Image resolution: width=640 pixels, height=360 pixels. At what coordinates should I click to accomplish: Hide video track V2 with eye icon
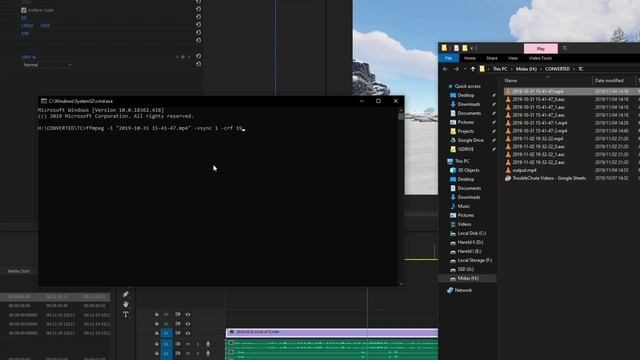click(x=188, y=324)
